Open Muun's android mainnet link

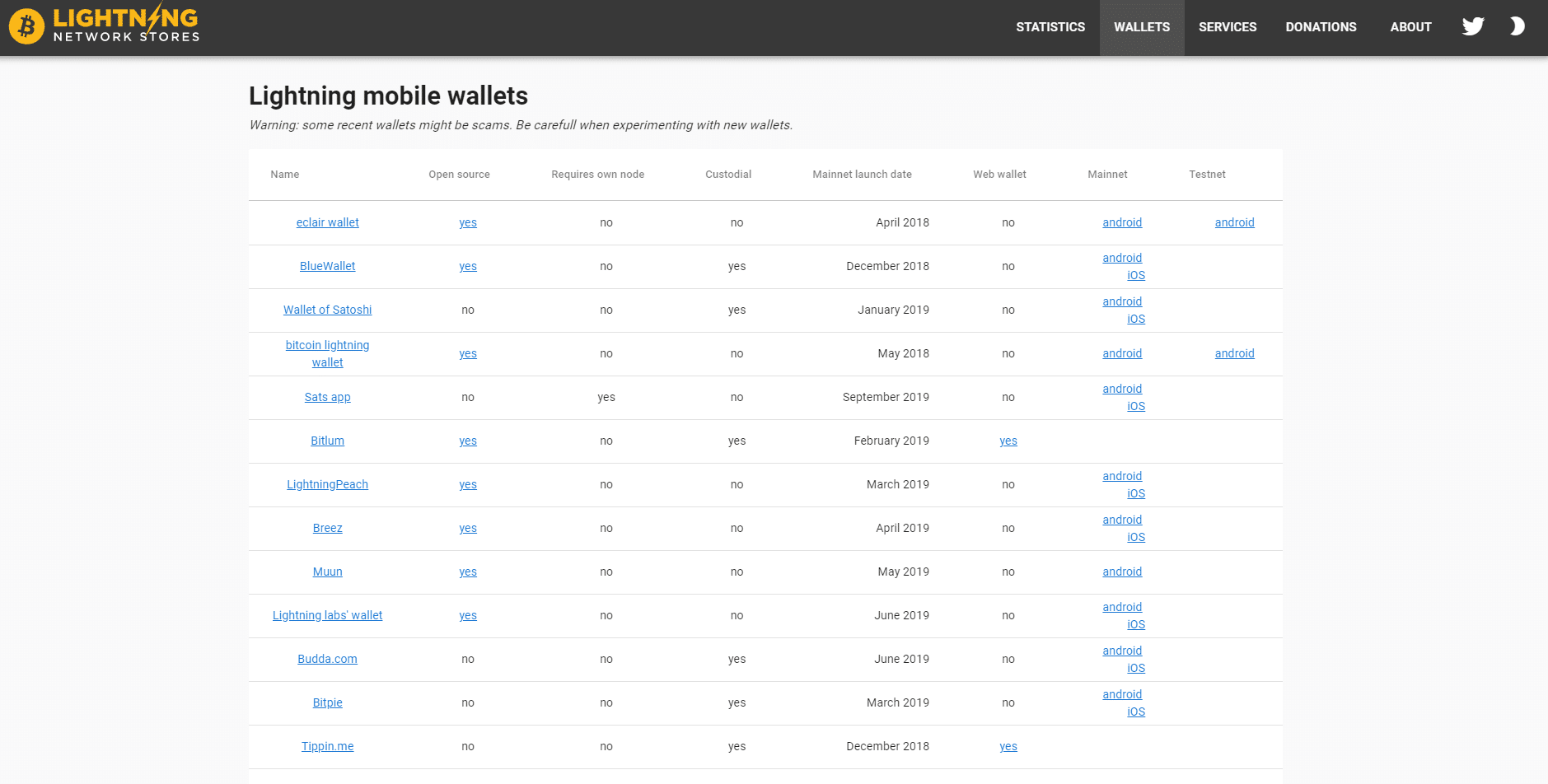(1122, 572)
